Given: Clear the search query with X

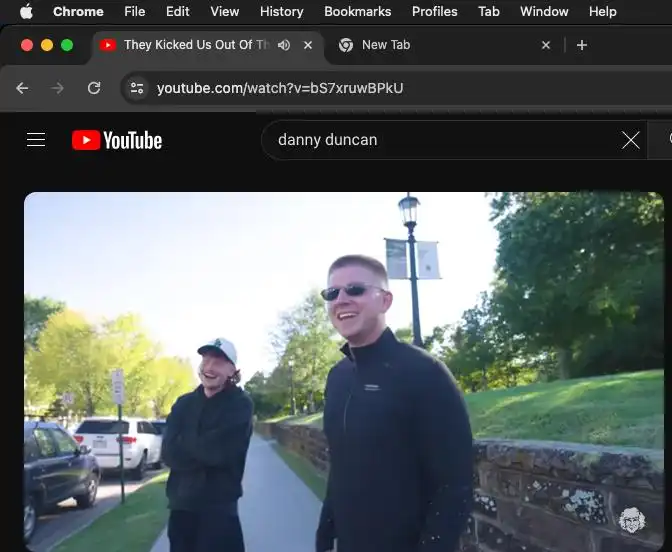Looking at the screenshot, I should click(x=631, y=140).
